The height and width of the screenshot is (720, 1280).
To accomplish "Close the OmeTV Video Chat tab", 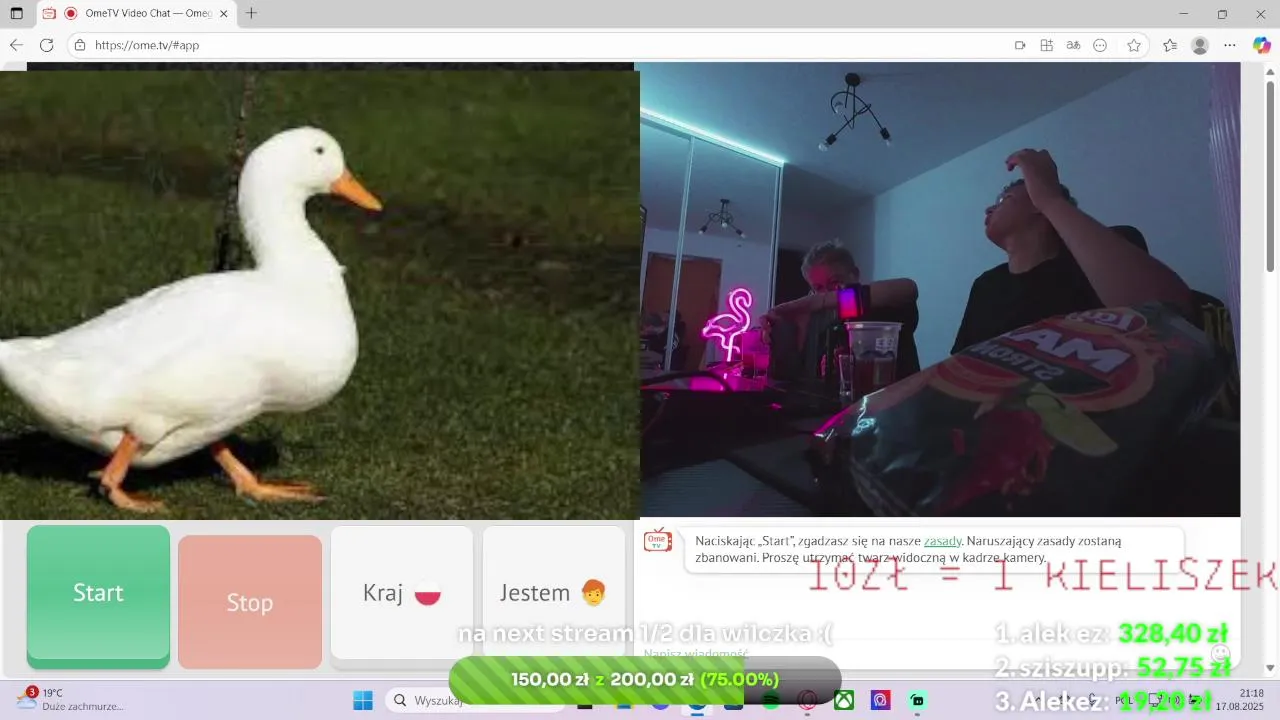I will click(223, 14).
